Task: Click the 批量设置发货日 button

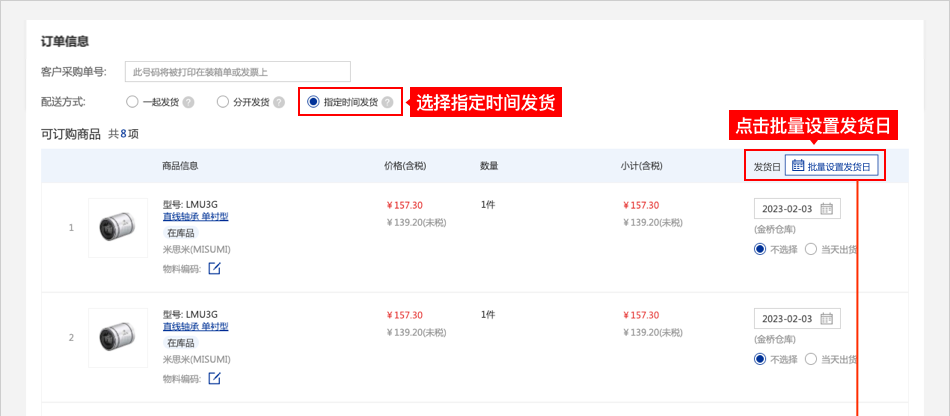Action: (832, 166)
